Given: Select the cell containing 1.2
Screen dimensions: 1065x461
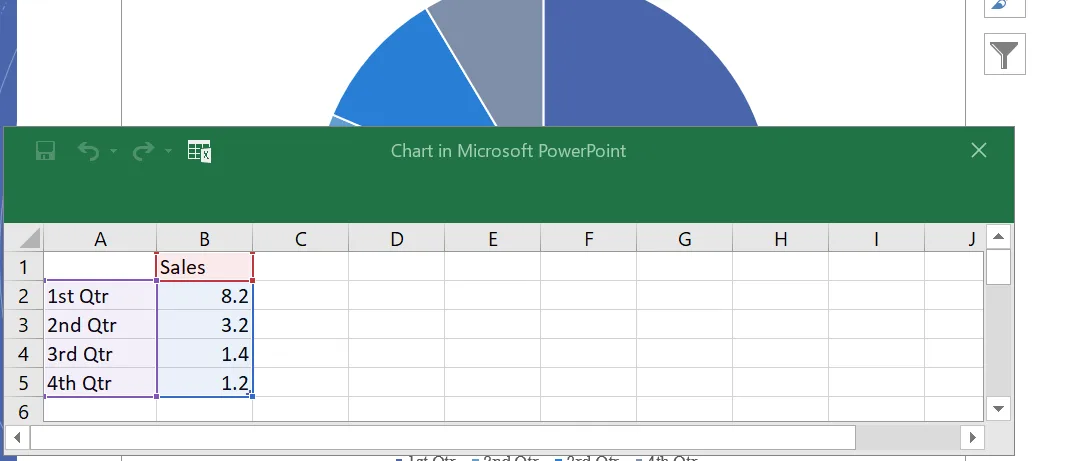Looking at the screenshot, I should (204, 383).
